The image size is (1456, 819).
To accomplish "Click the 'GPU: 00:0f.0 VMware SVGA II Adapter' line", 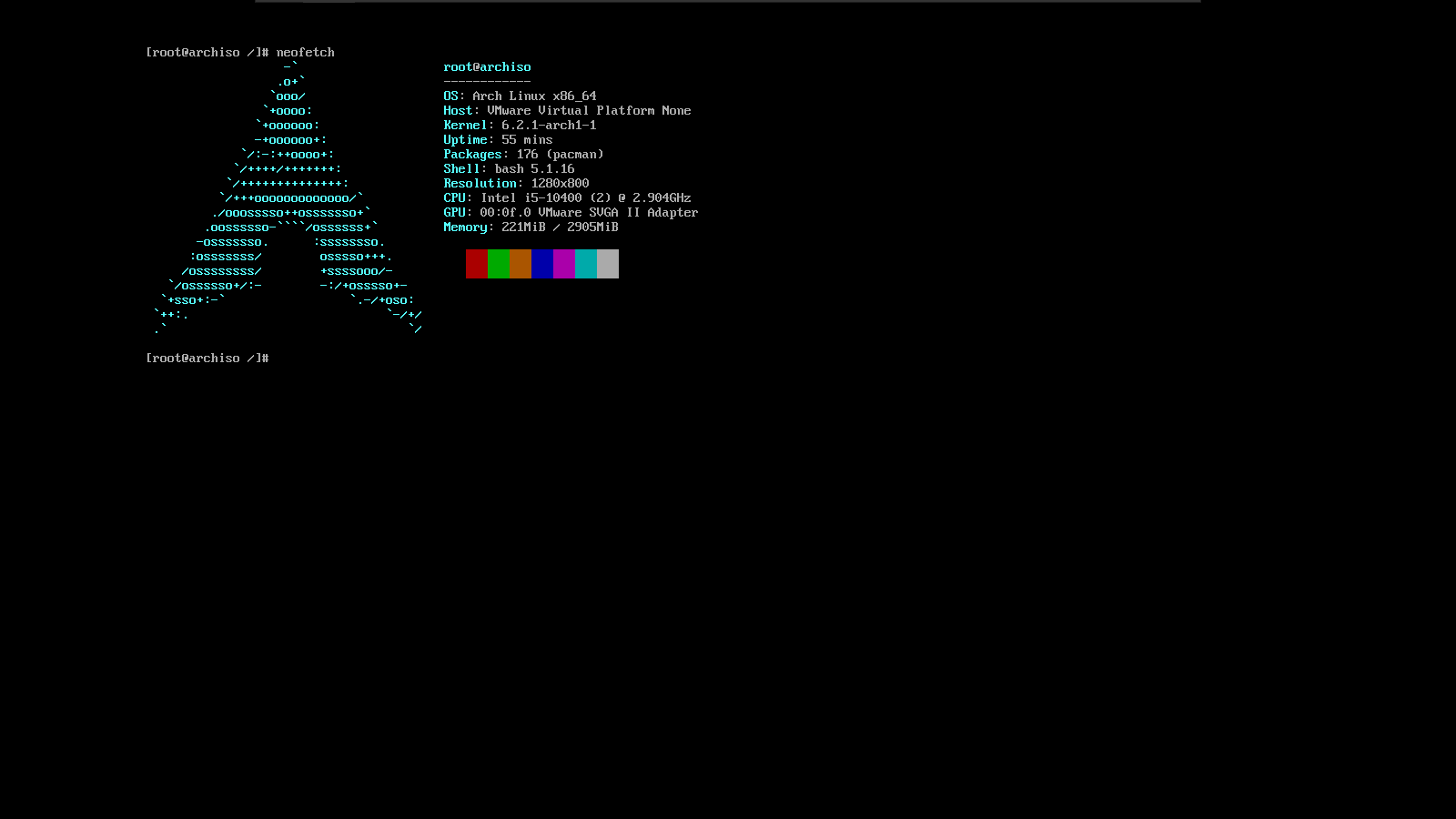I will pyautogui.click(x=571, y=213).
